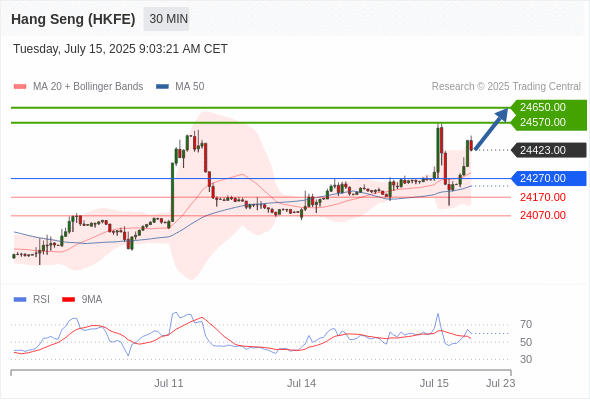Click the black 24423.00 current price tag
This screenshot has height=400, width=590.
pos(543,150)
